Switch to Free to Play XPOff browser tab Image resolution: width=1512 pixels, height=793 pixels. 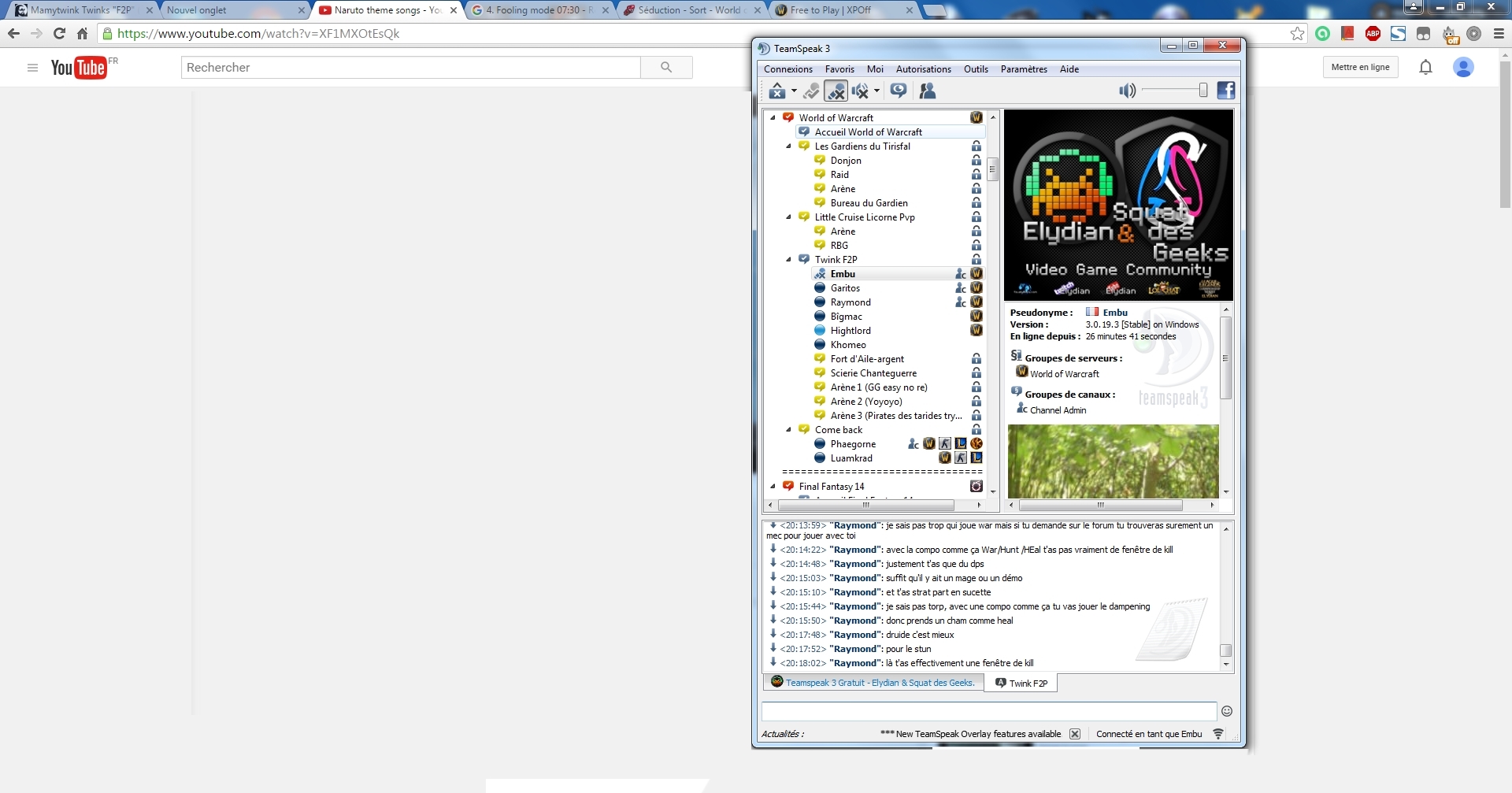pyautogui.click(x=843, y=10)
